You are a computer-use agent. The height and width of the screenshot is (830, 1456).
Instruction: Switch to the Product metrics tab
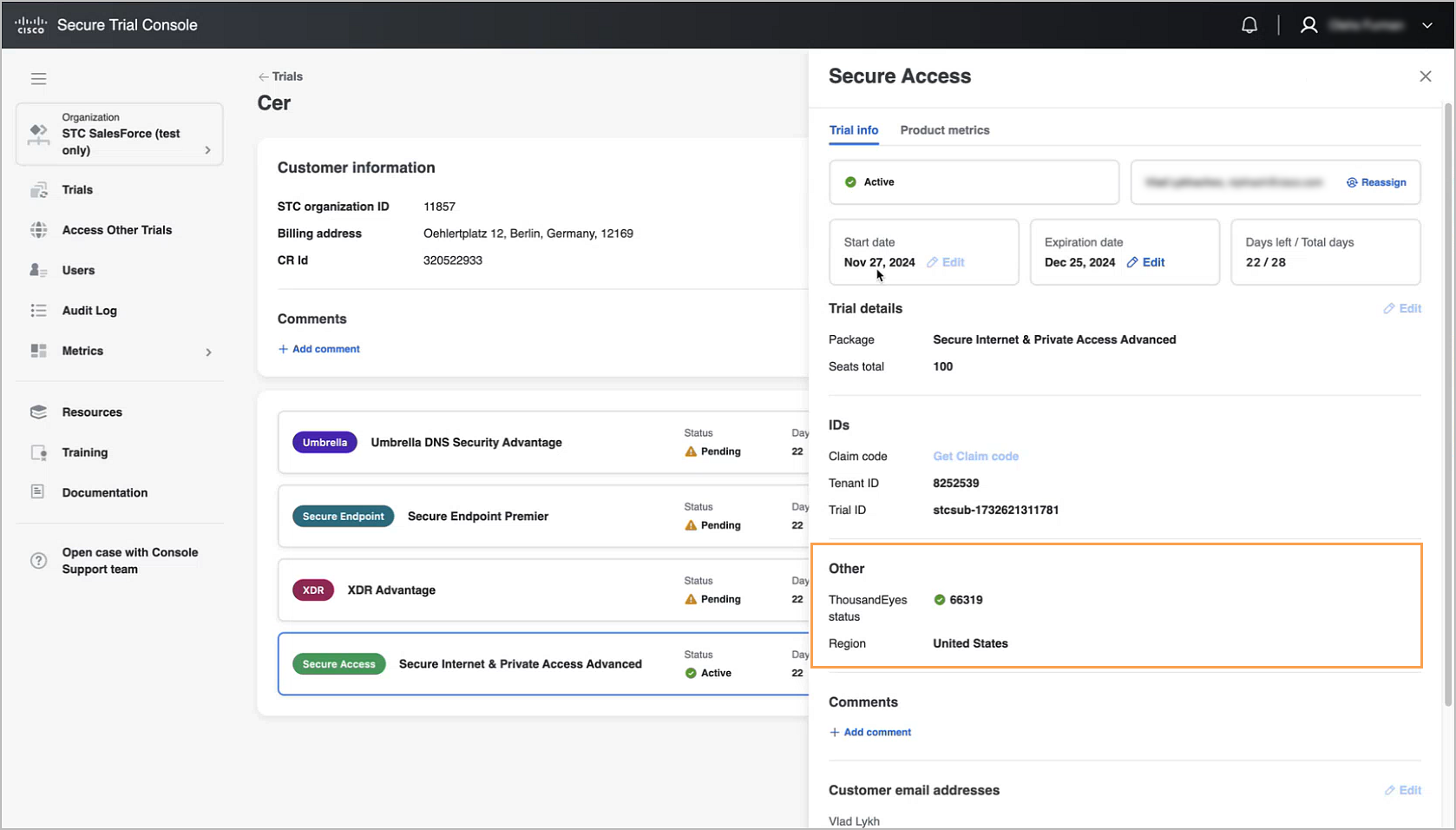pyautogui.click(x=945, y=130)
